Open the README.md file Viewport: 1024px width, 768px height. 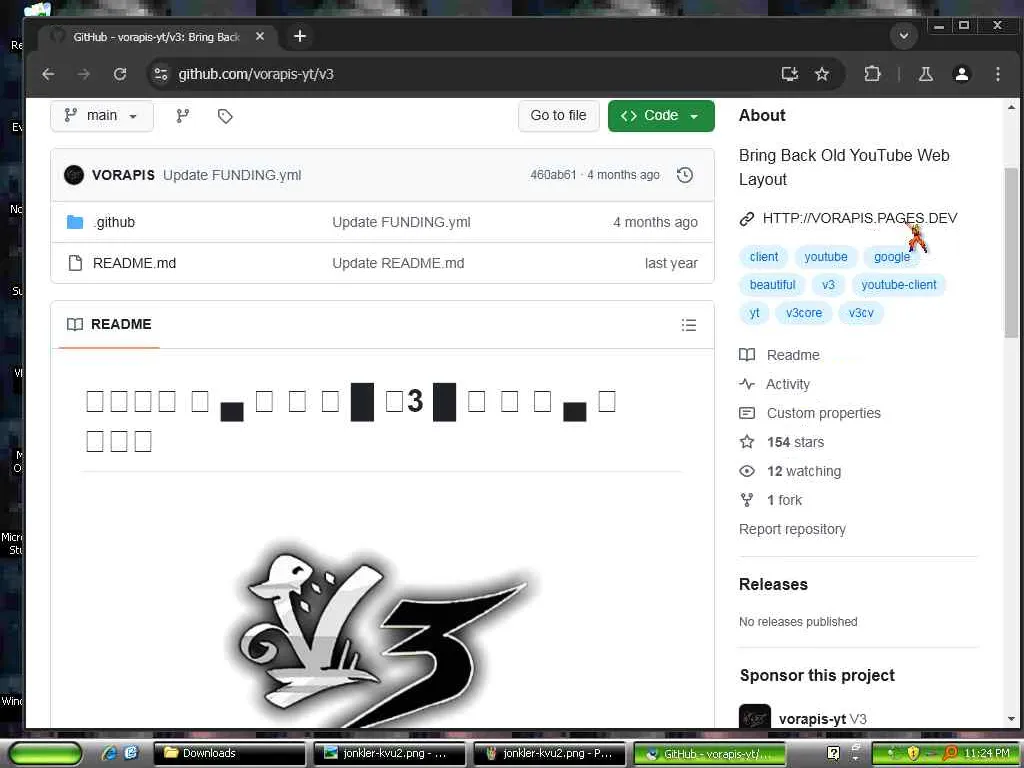135,263
